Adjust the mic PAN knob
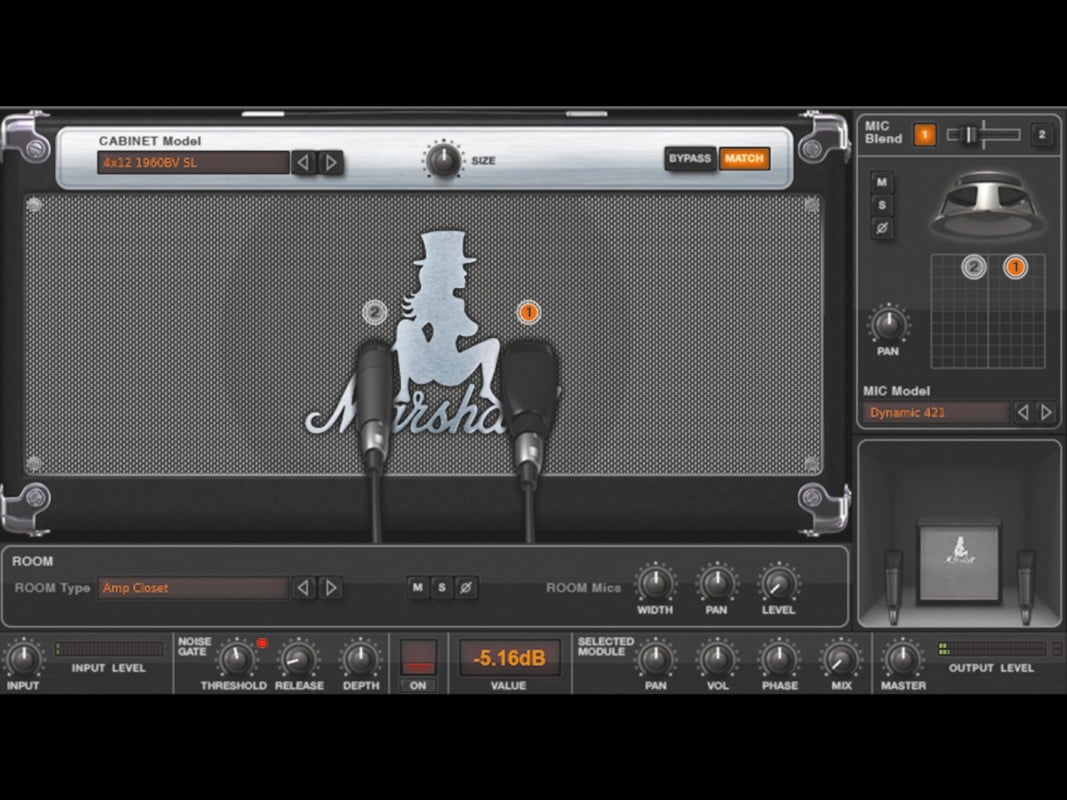1067x800 pixels. [x=888, y=324]
